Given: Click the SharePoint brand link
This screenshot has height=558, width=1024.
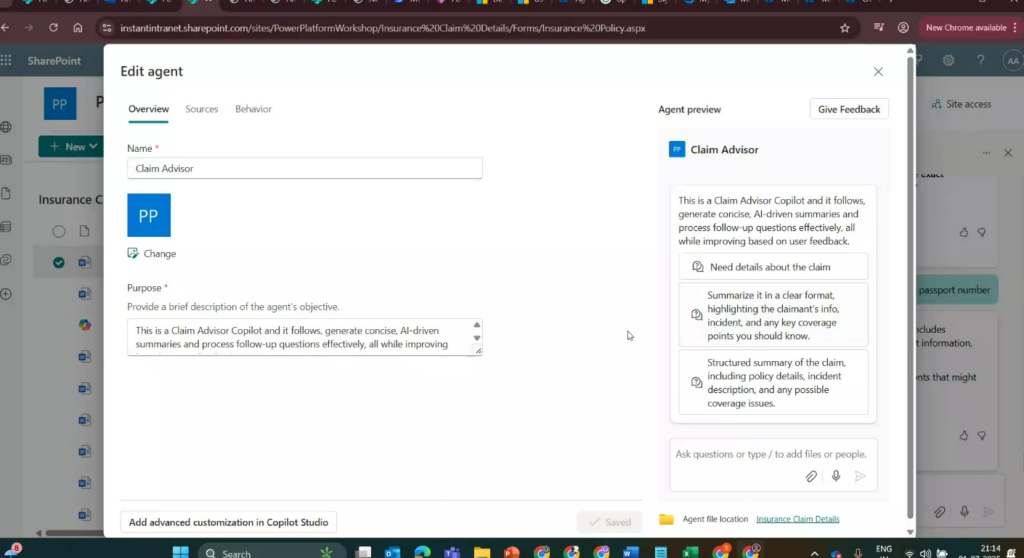Looking at the screenshot, I should pos(54,61).
